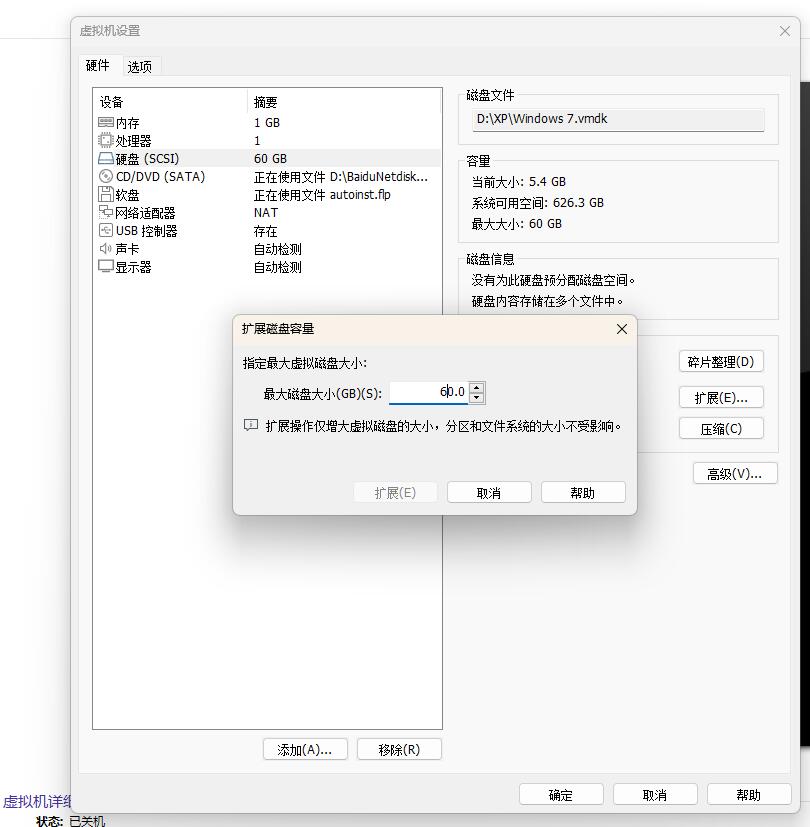
Task: Select the 显示器 row label
Action: 133,267
